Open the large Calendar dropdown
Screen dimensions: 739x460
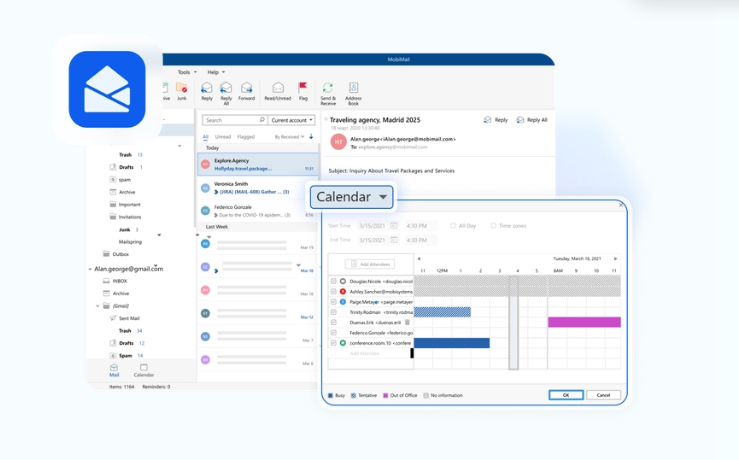[x=352, y=197]
